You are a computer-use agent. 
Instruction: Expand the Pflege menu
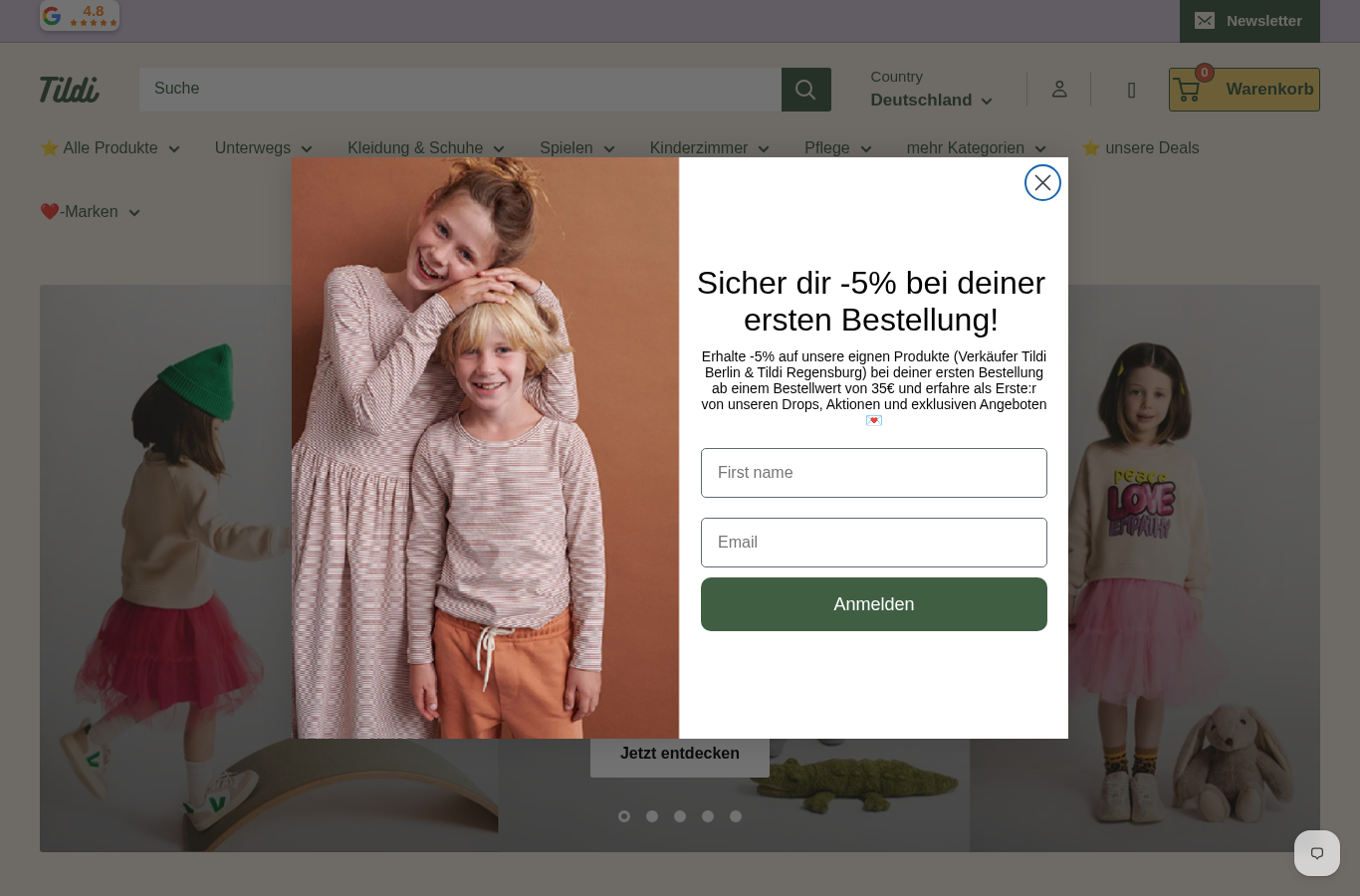pos(838,148)
